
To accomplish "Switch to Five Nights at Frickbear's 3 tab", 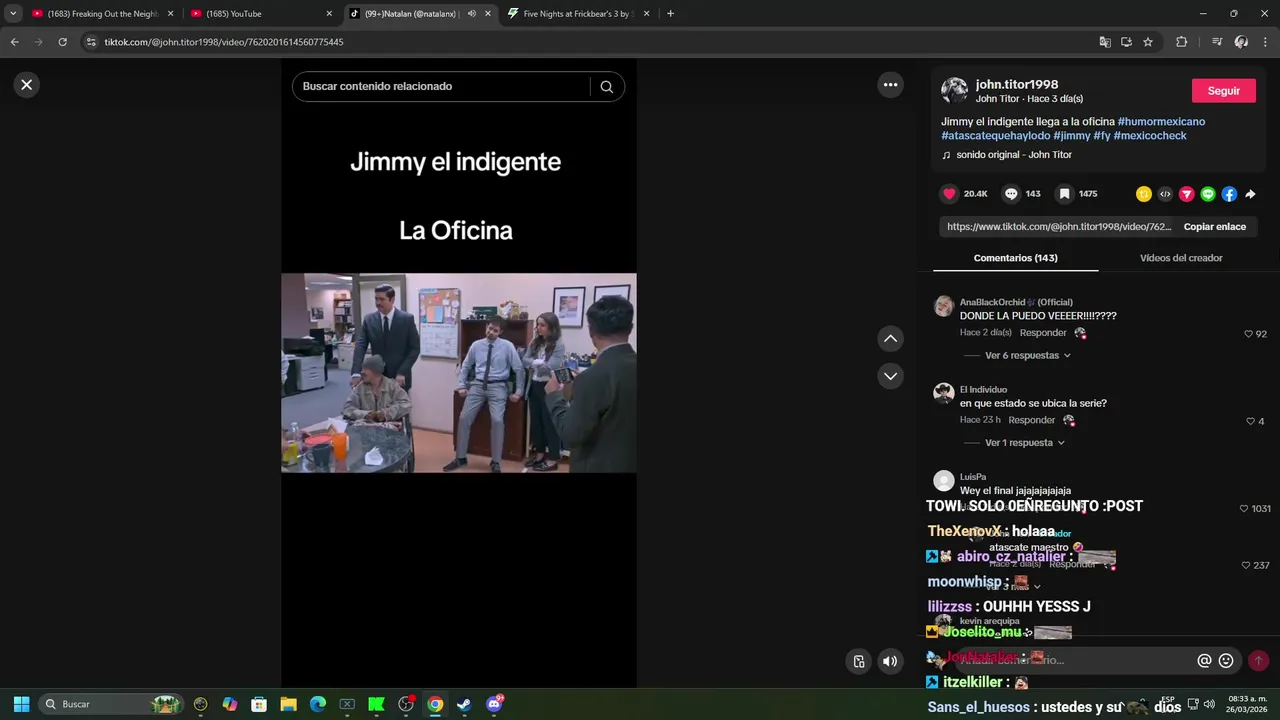I will point(578,14).
